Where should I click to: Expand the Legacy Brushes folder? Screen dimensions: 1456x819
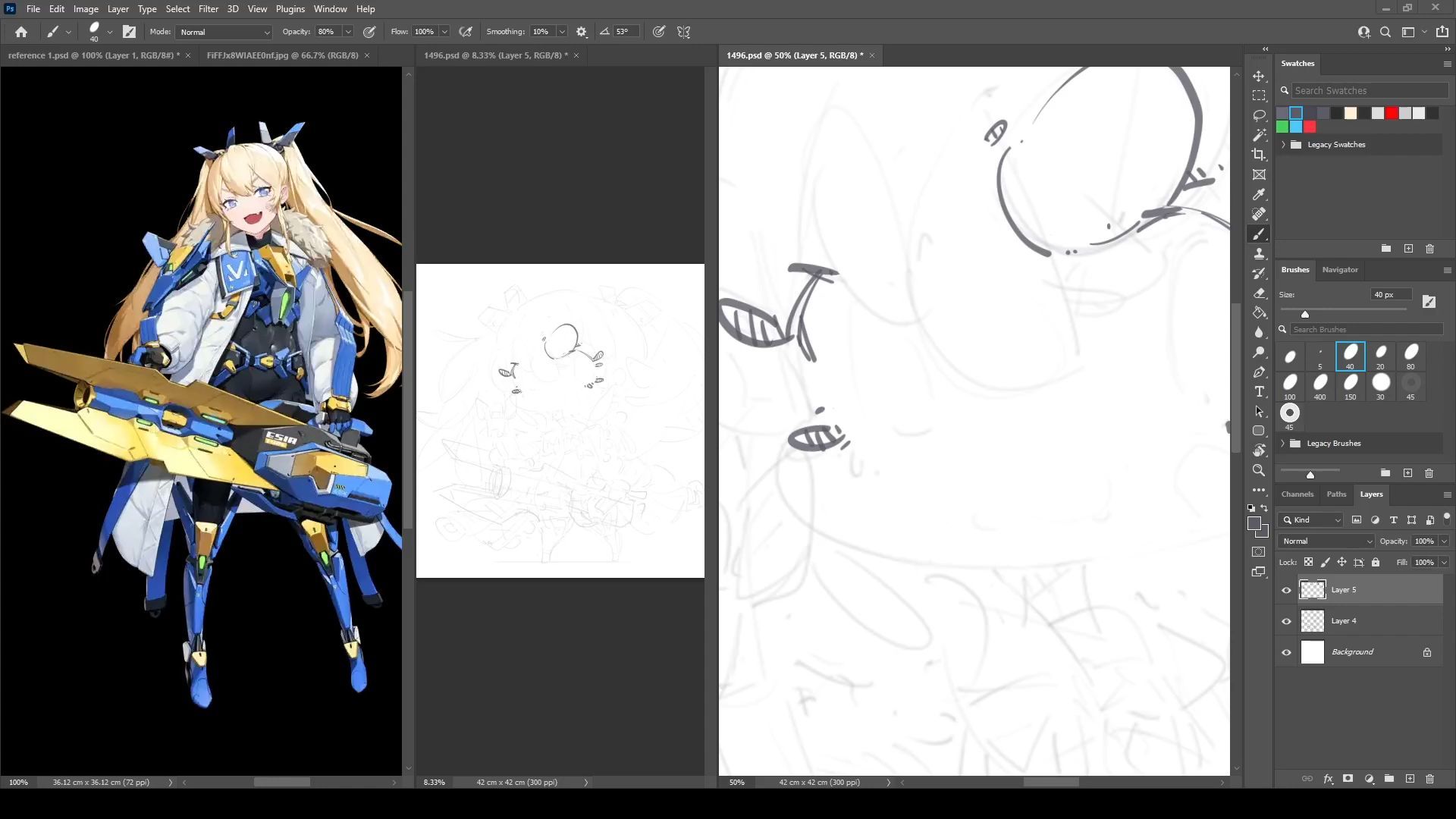click(x=1283, y=444)
